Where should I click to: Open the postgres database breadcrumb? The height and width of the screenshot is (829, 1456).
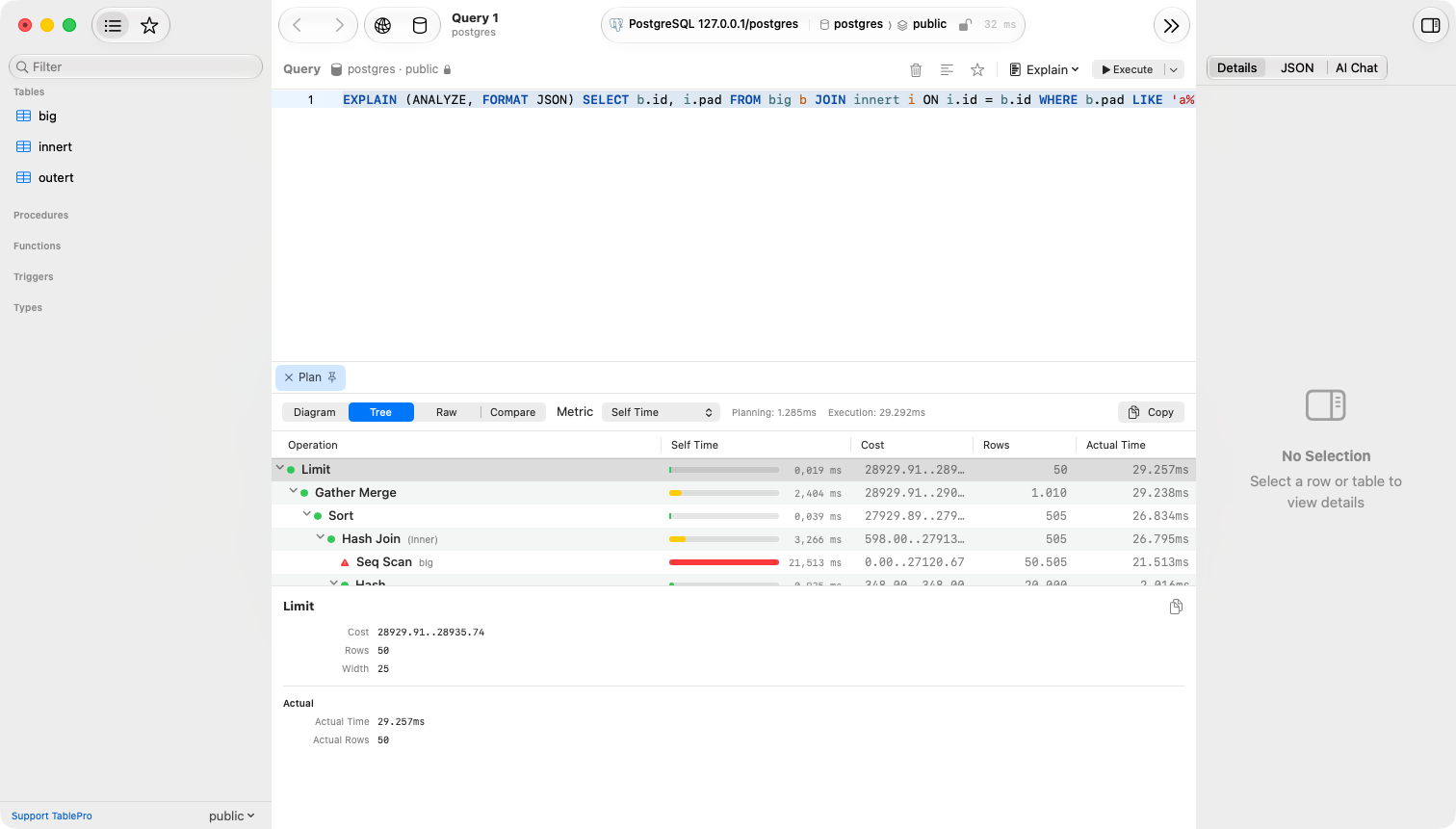point(851,24)
